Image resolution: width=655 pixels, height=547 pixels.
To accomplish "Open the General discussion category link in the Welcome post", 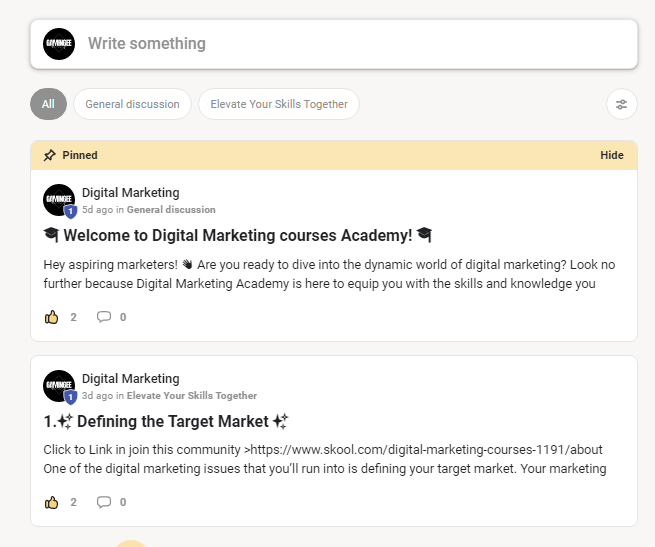I will pyautogui.click(x=171, y=210).
